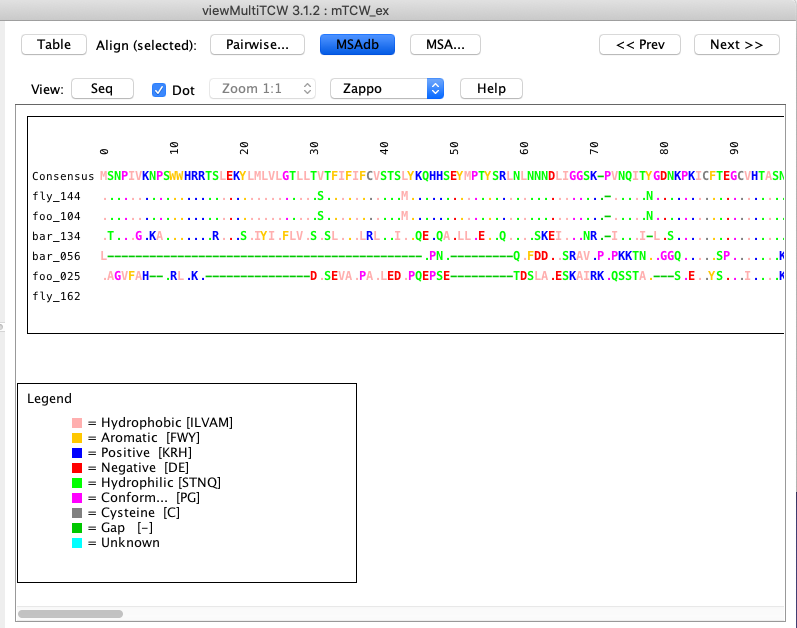The image size is (797, 628).
Task: Click the yellow Aromatic legend swatch
Action: (x=76, y=438)
